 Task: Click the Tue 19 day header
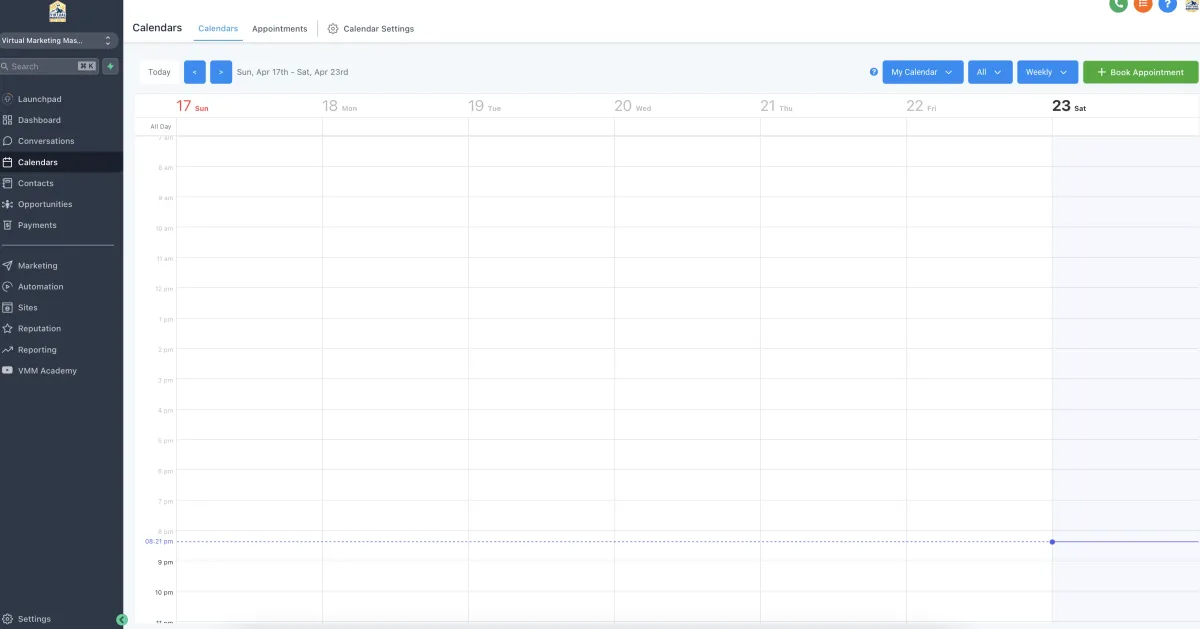(484, 106)
